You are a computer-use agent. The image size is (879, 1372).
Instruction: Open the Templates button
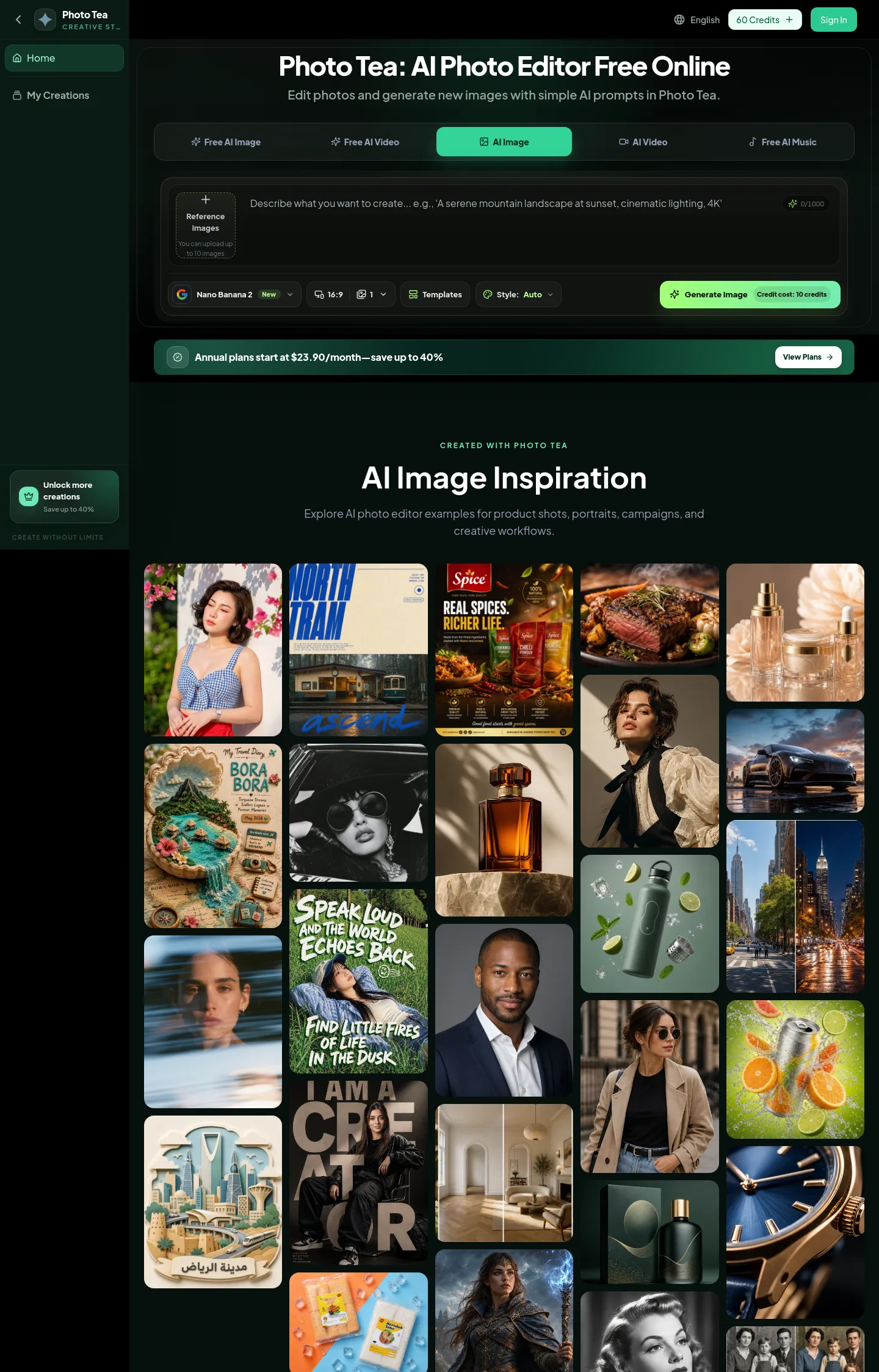point(435,294)
